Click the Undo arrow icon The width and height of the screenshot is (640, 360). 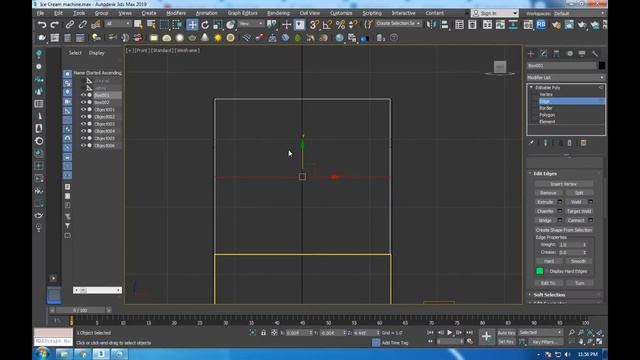(42, 25)
